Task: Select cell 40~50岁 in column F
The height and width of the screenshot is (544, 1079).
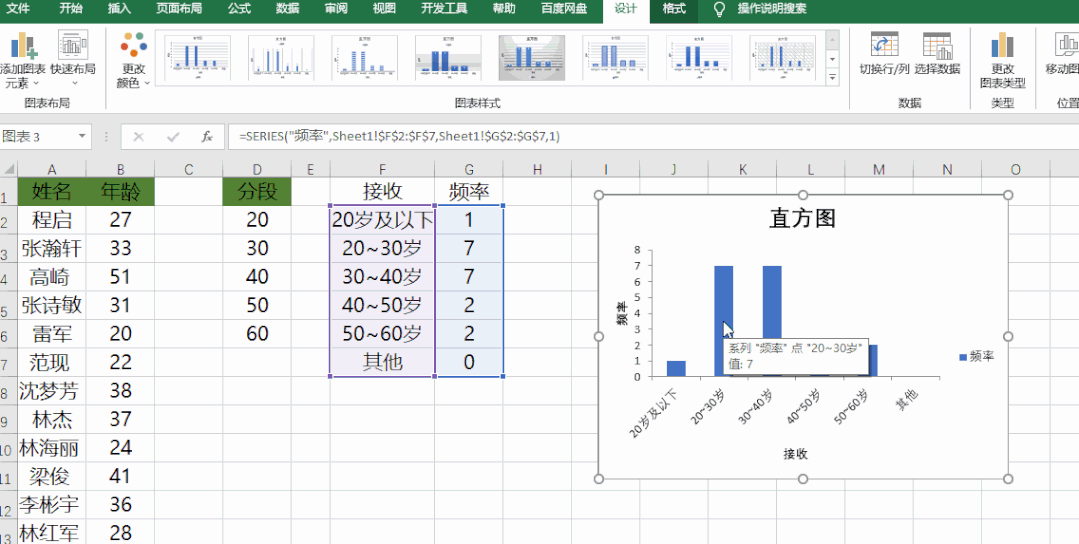Action: tap(383, 305)
